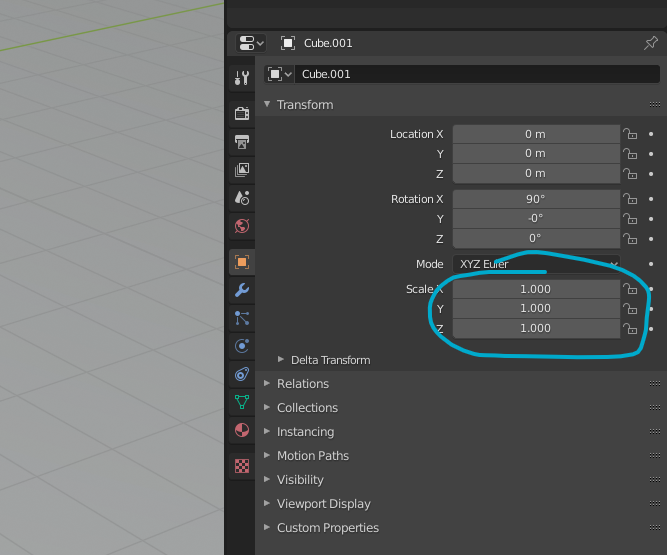Screen dimensions: 667x555
Task: Toggle lock for Rotation Z
Action: [630, 239]
